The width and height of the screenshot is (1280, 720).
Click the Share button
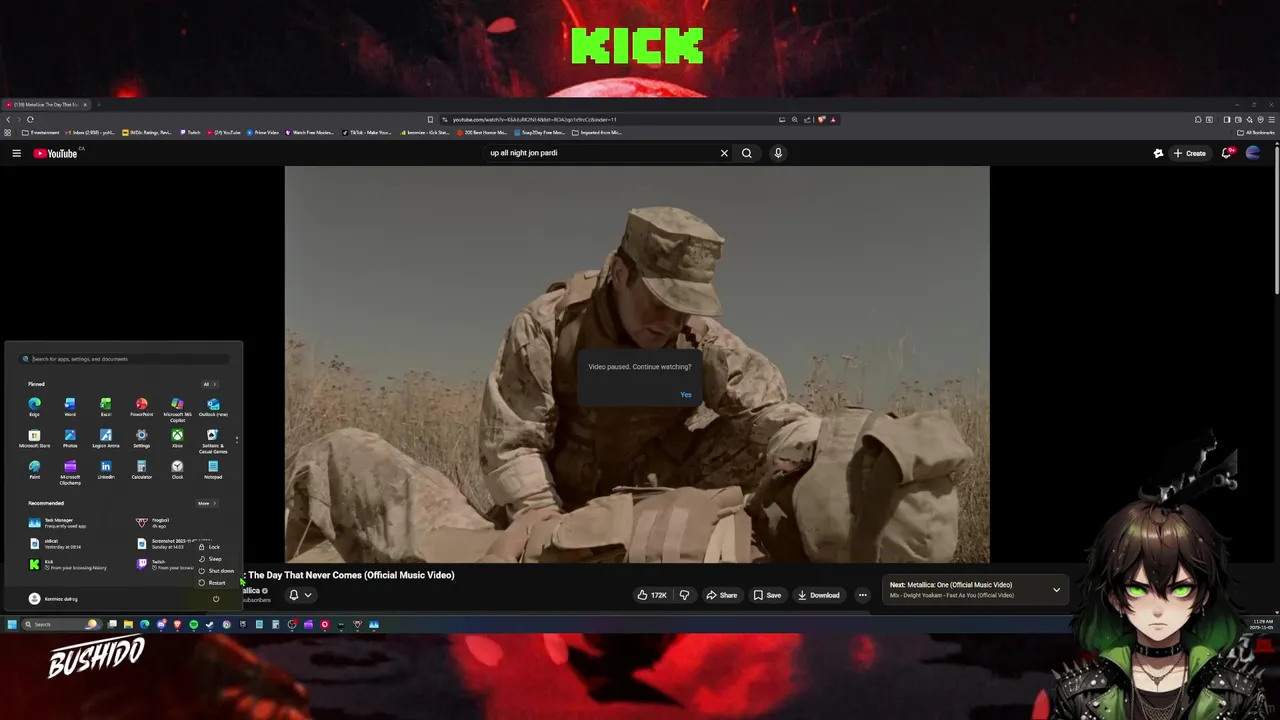[722, 595]
